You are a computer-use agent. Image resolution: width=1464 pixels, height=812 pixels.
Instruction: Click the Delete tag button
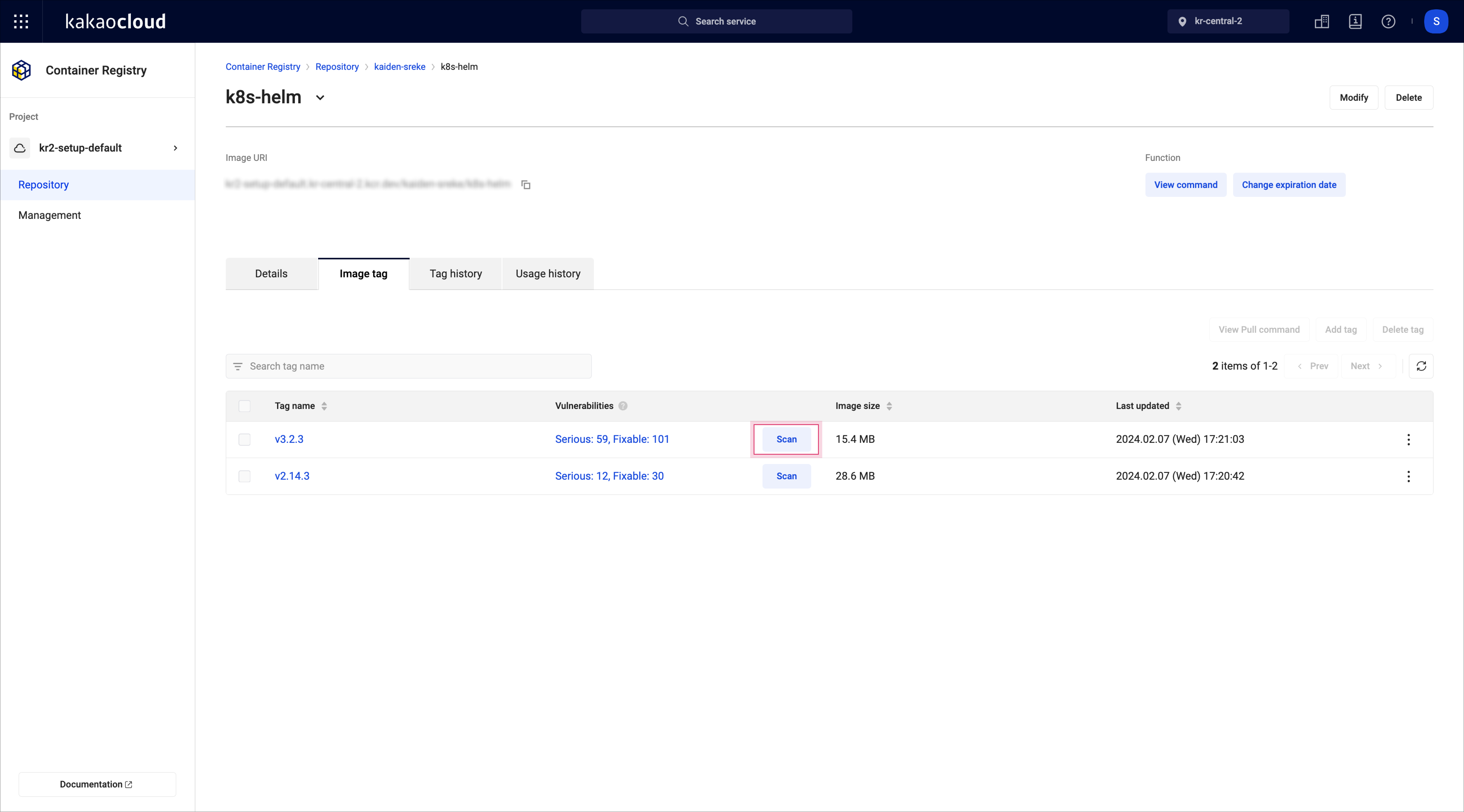pyautogui.click(x=1403, y=330)
